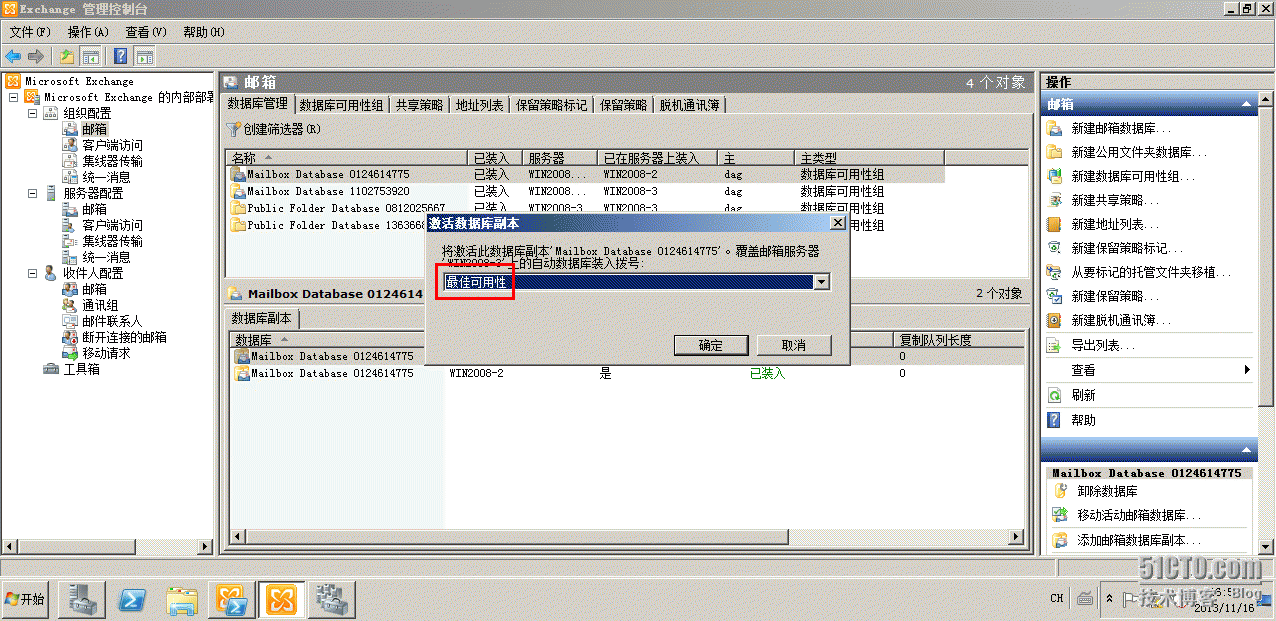Switch to the 共享策略 tab
This screenshot has width=1276, height=621.
pos(419,104)
